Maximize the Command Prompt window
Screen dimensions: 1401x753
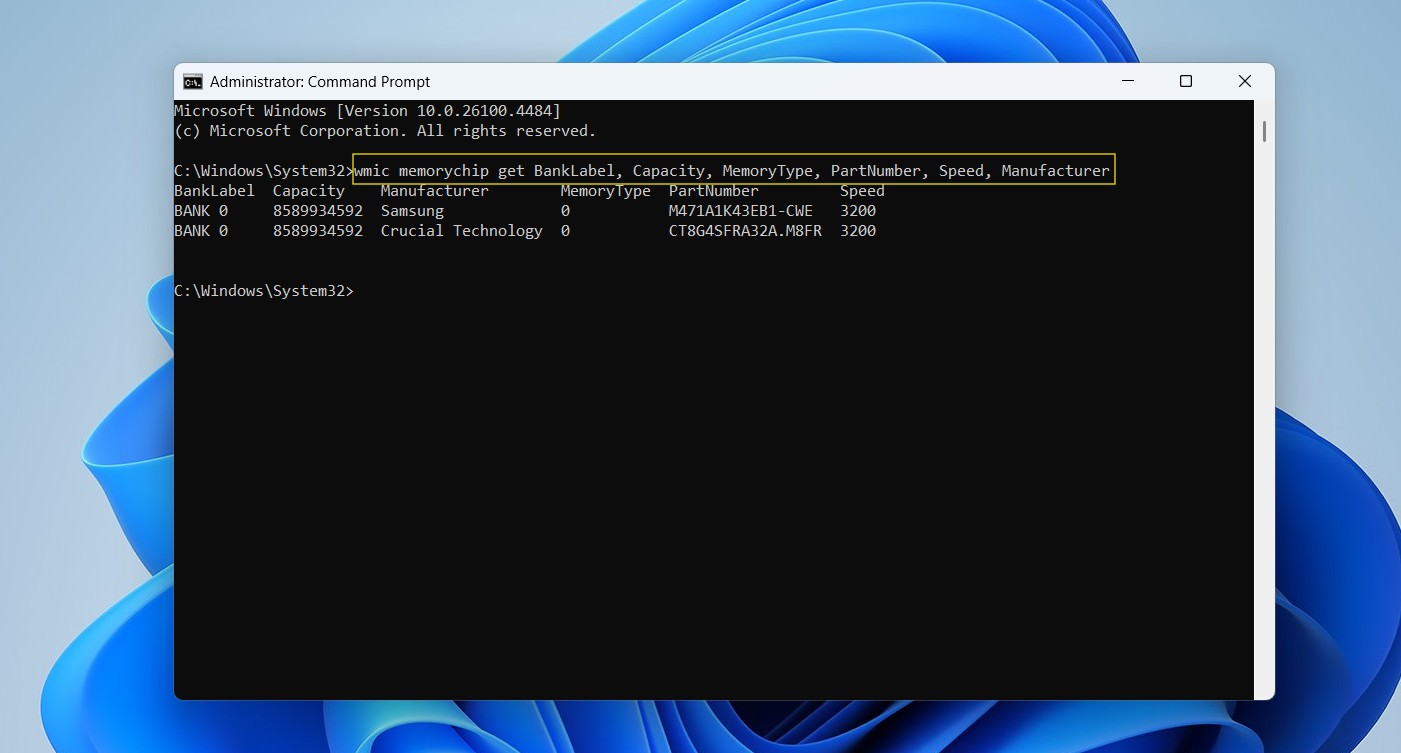point(1186,82)
